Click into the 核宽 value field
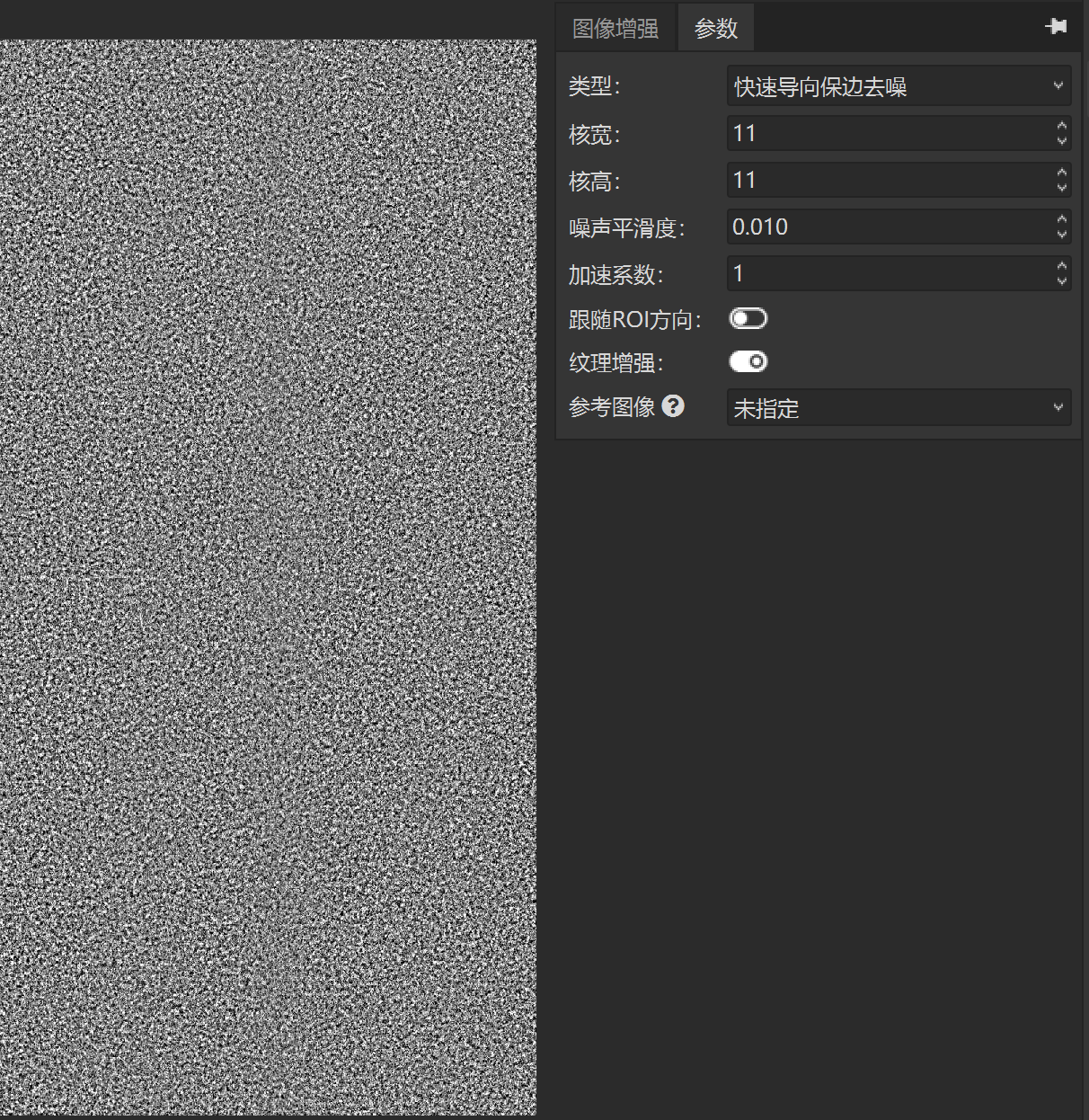This screenshot has height=1120, width=1089. pos(890,134)
